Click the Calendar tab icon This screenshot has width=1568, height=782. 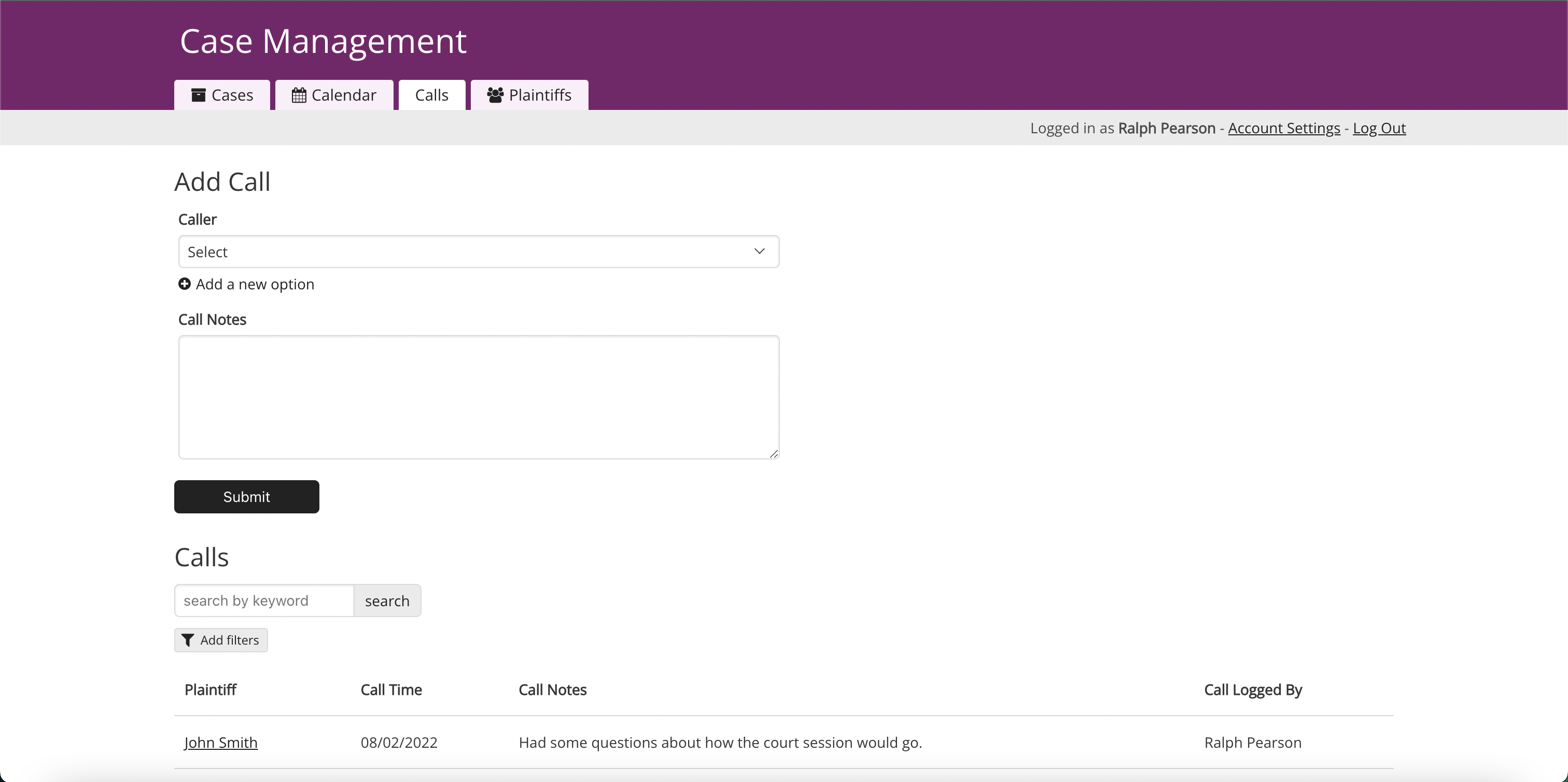click(x=298, y=95)
